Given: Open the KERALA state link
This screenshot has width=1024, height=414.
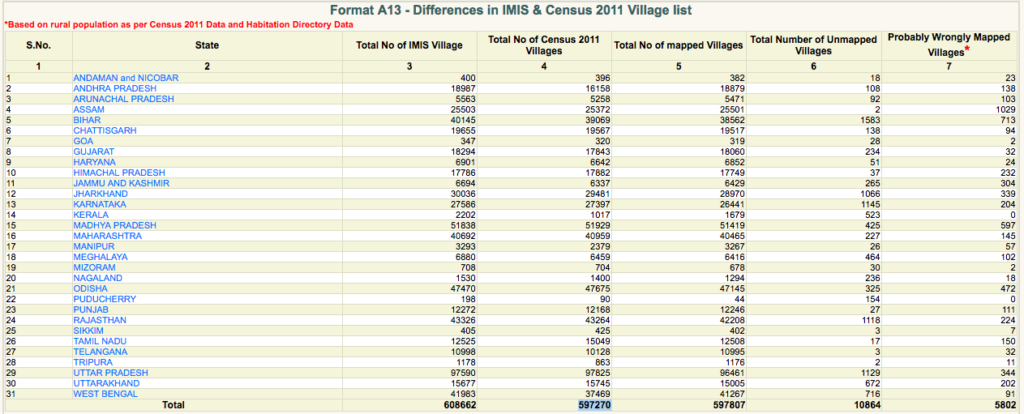Looking at the screenshot, I should pos(91,215).
